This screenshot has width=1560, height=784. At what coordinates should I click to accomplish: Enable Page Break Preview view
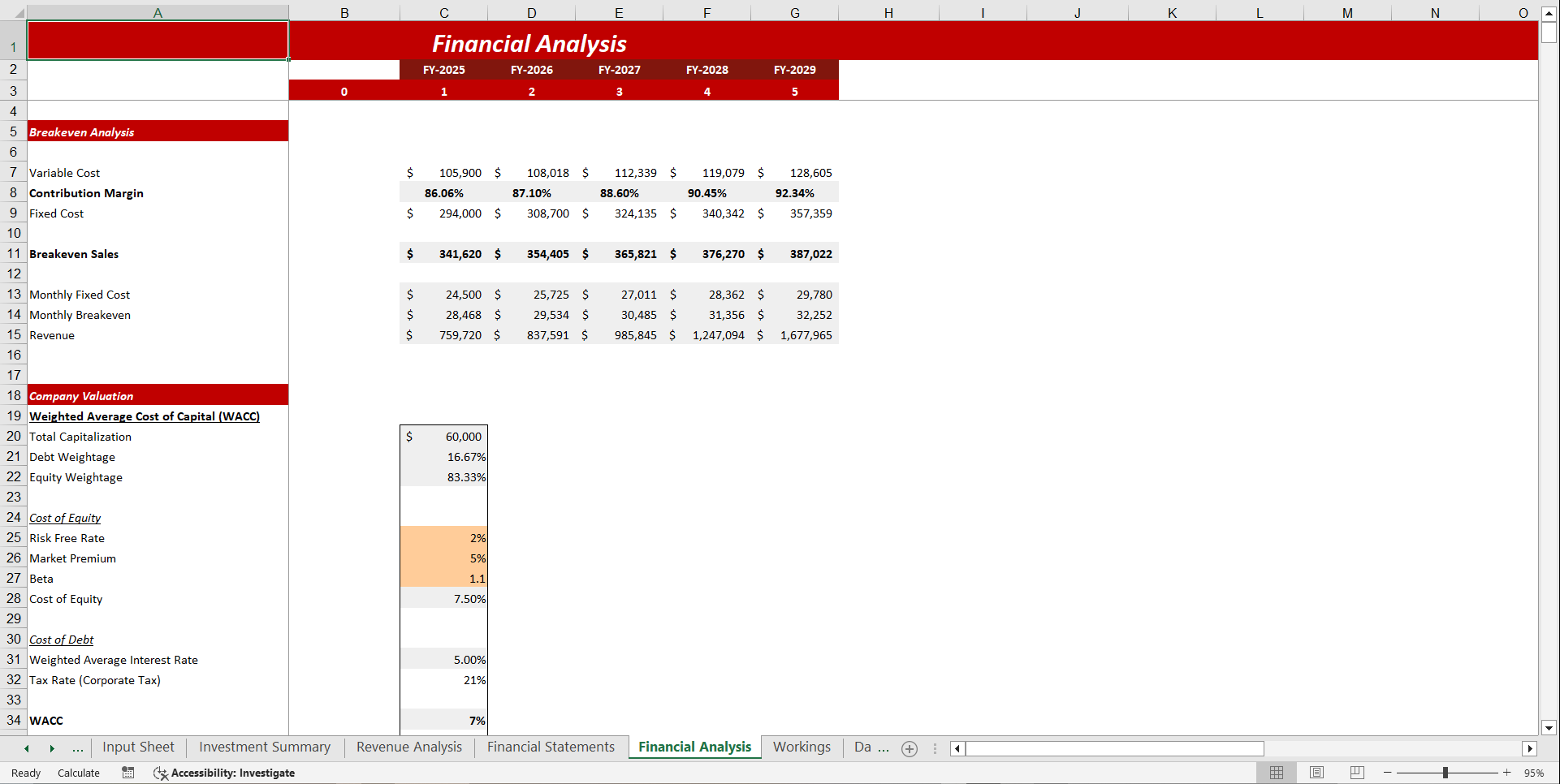[x=1357, y=773]
